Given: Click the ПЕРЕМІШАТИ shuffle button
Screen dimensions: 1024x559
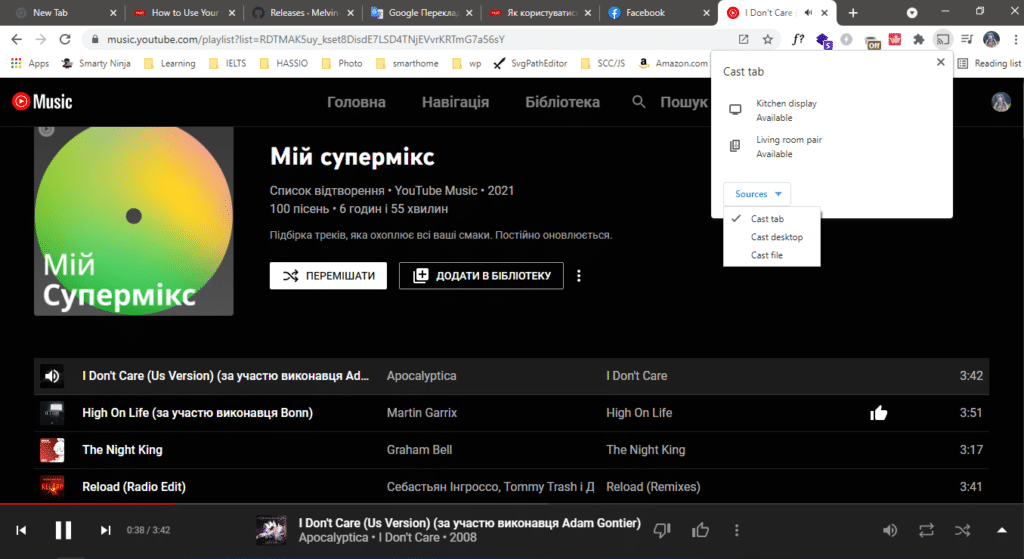Looking at the screenshot, I should click(x=328, y=276).
